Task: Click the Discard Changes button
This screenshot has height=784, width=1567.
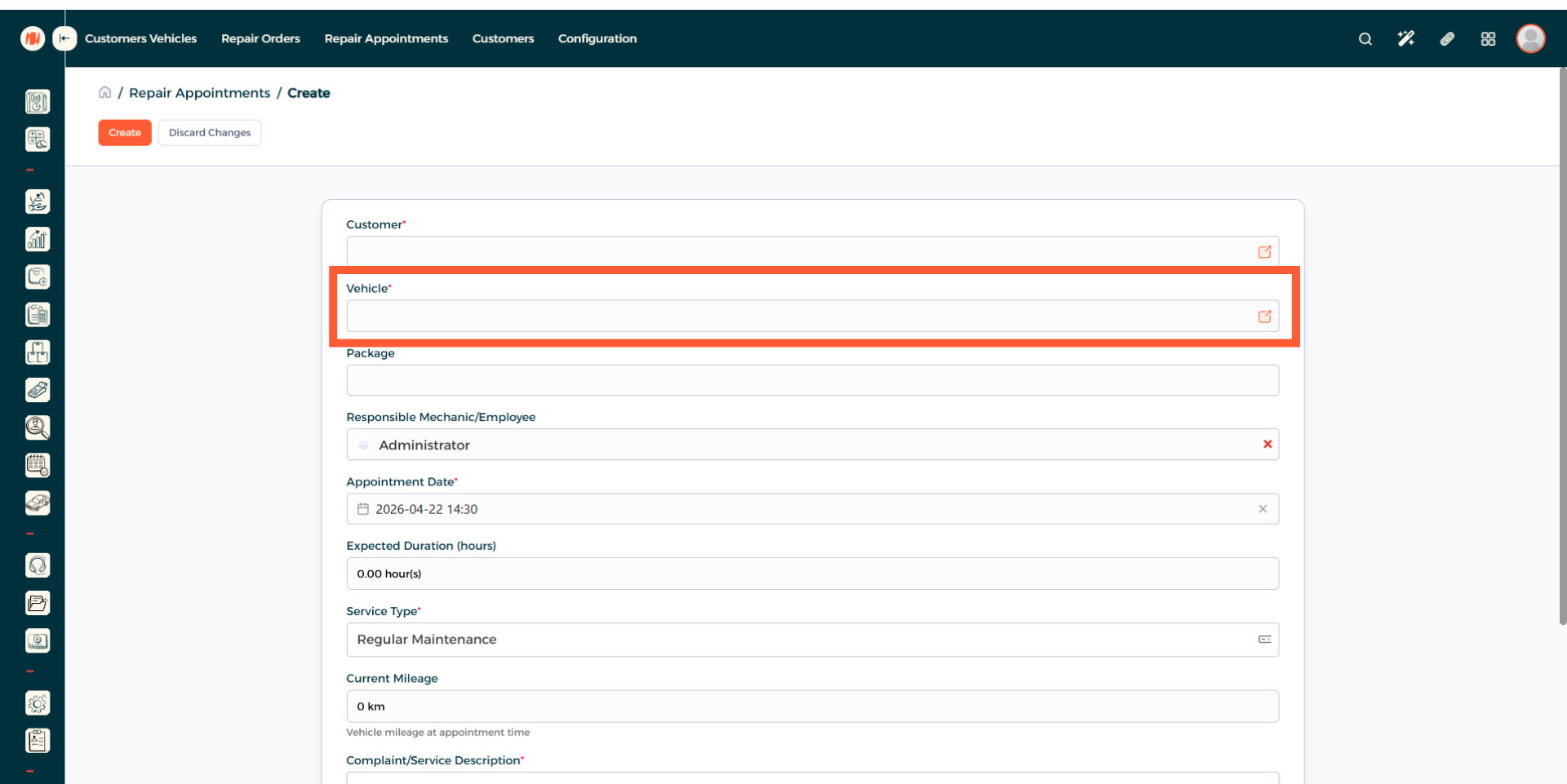Action: pyautogui.click(x=210, y=133)
